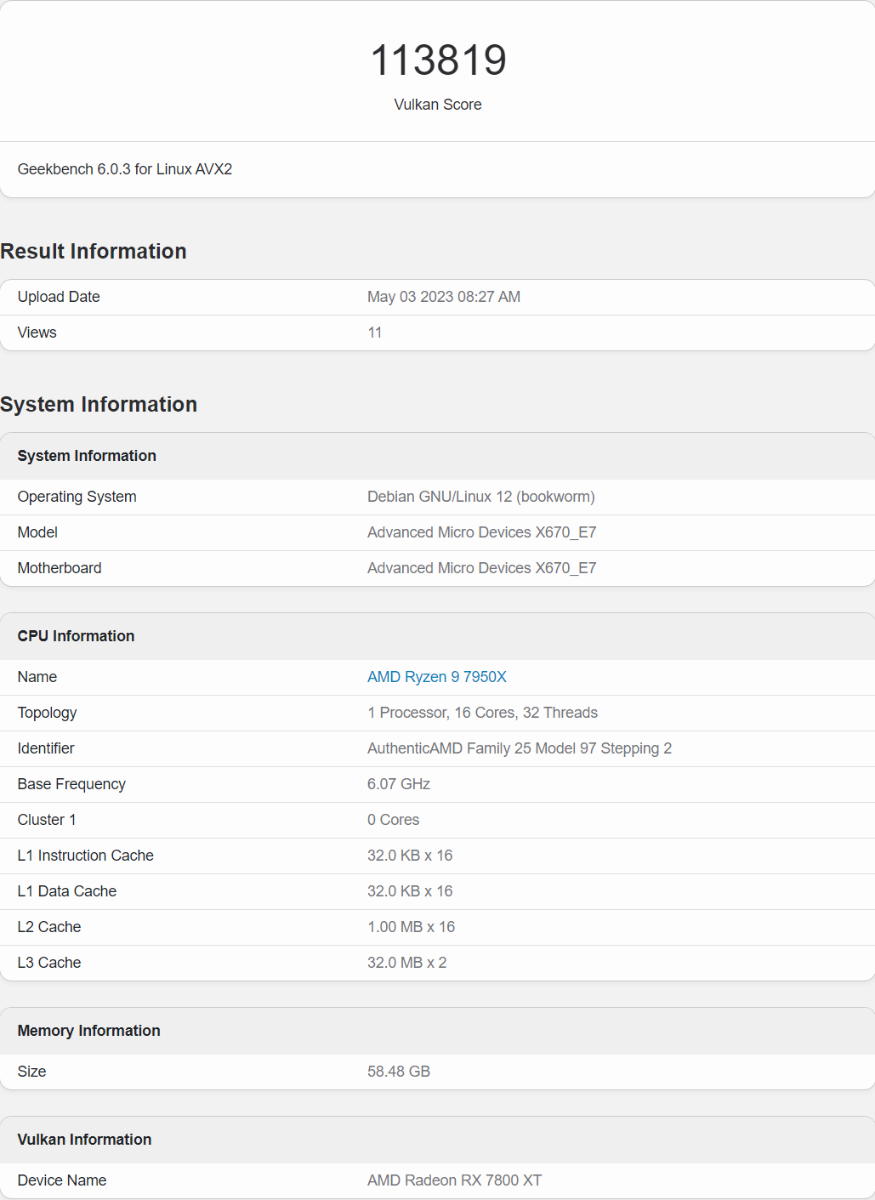The image size is (875, 1200).
Task: Click the Base Frequency label
Action: click(x=72, y=784)
